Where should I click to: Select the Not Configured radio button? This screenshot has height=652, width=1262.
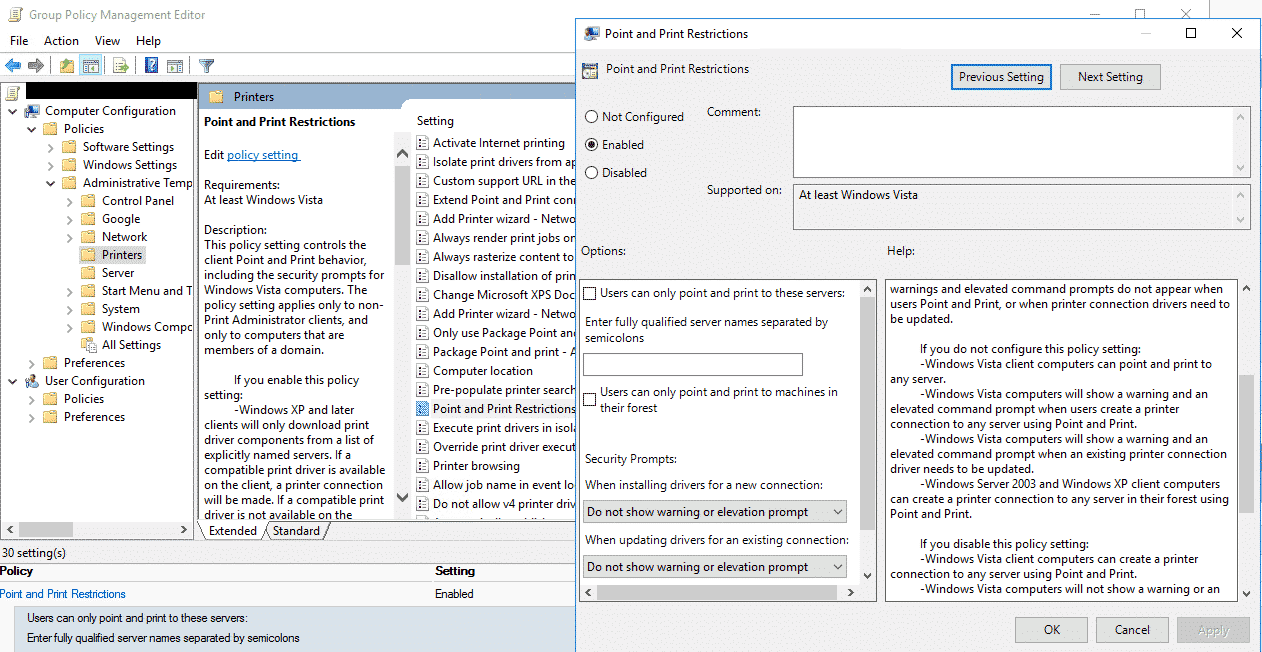(592, 117)
